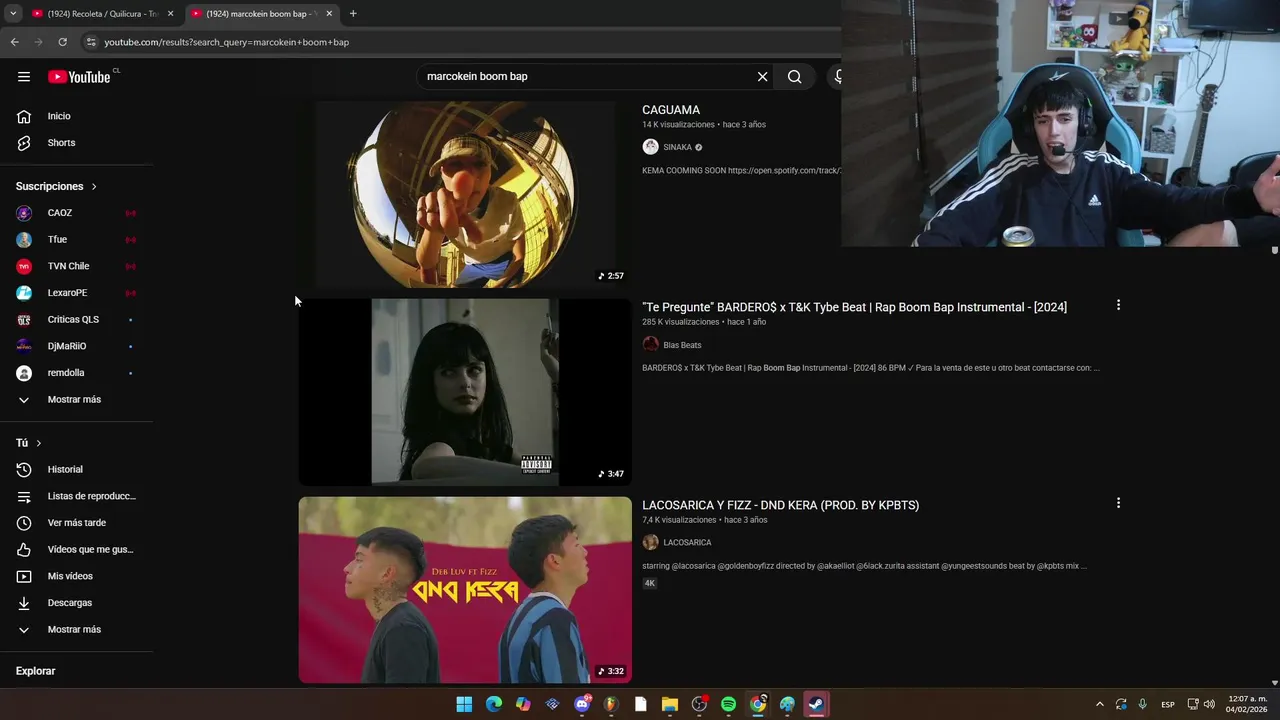The width and height of the screenshot is (1280, 720).
Task: Open the tab search dropdown arrow
Action: pyautogui.click(x=13, y=14)
